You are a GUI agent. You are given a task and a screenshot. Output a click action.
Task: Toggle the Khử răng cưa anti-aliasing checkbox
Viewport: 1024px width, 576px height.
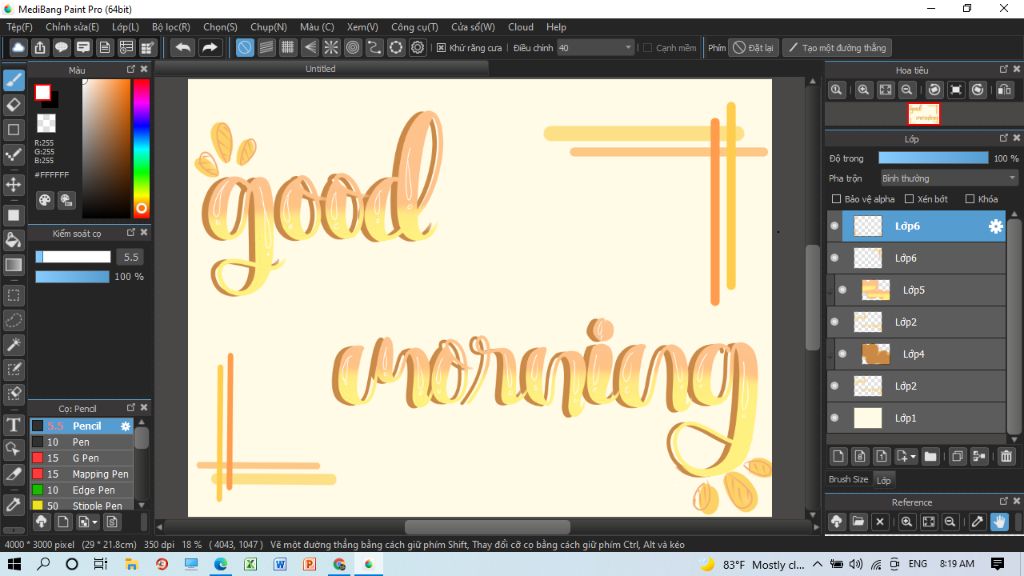tap(441, 48)
